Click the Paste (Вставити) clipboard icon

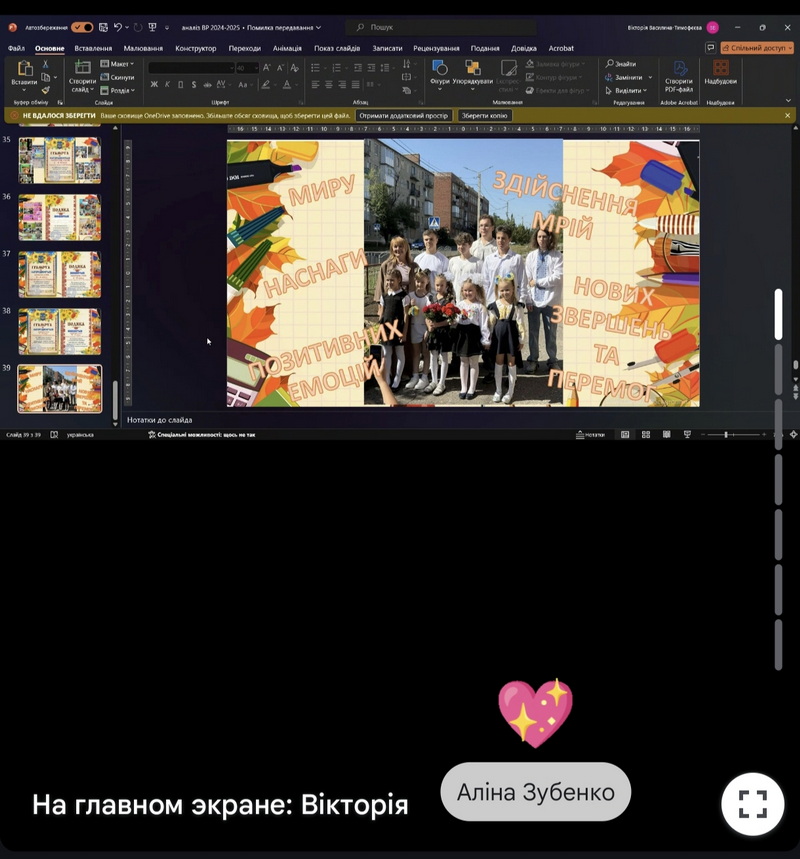[24, 69]
